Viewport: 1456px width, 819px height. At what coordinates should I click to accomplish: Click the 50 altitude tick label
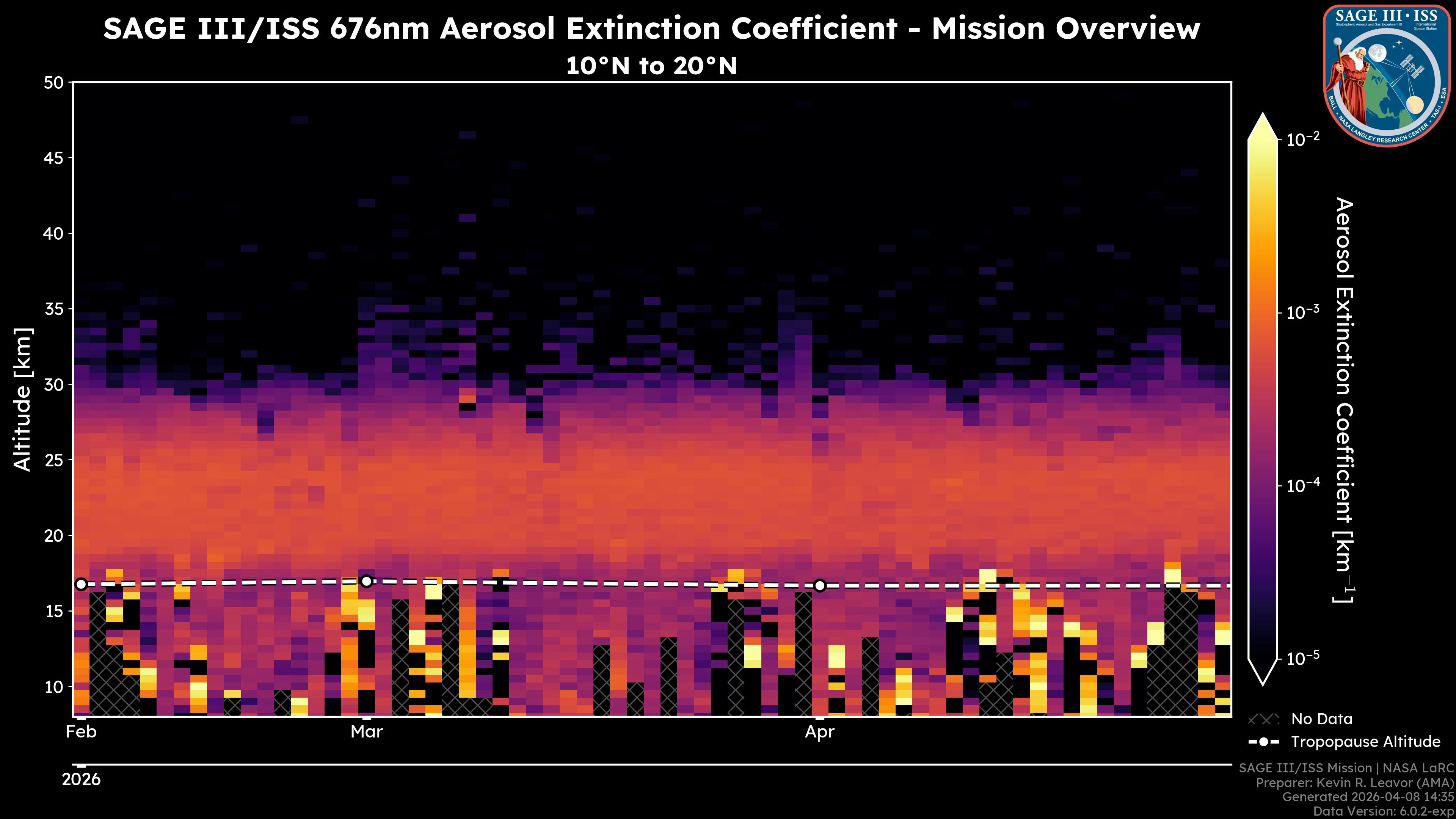[x=54, y=83]
